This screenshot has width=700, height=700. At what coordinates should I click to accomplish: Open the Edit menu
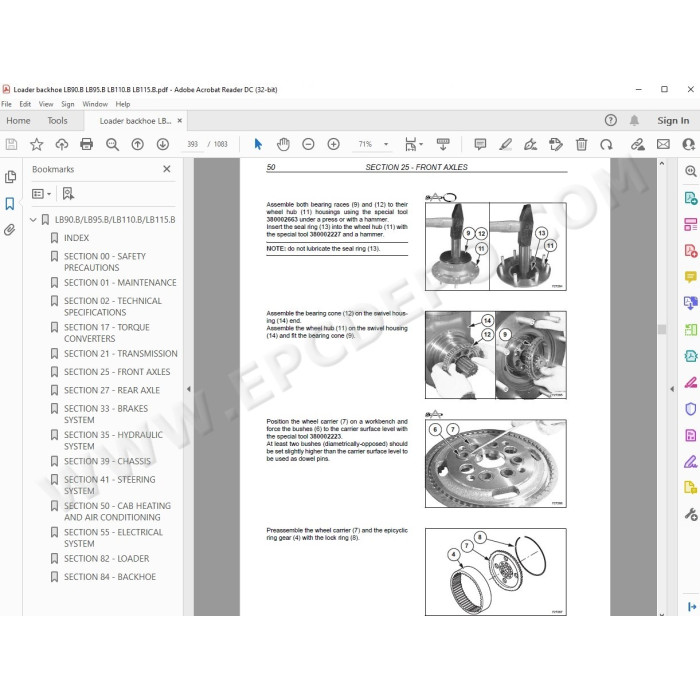(x=25, y=104)
